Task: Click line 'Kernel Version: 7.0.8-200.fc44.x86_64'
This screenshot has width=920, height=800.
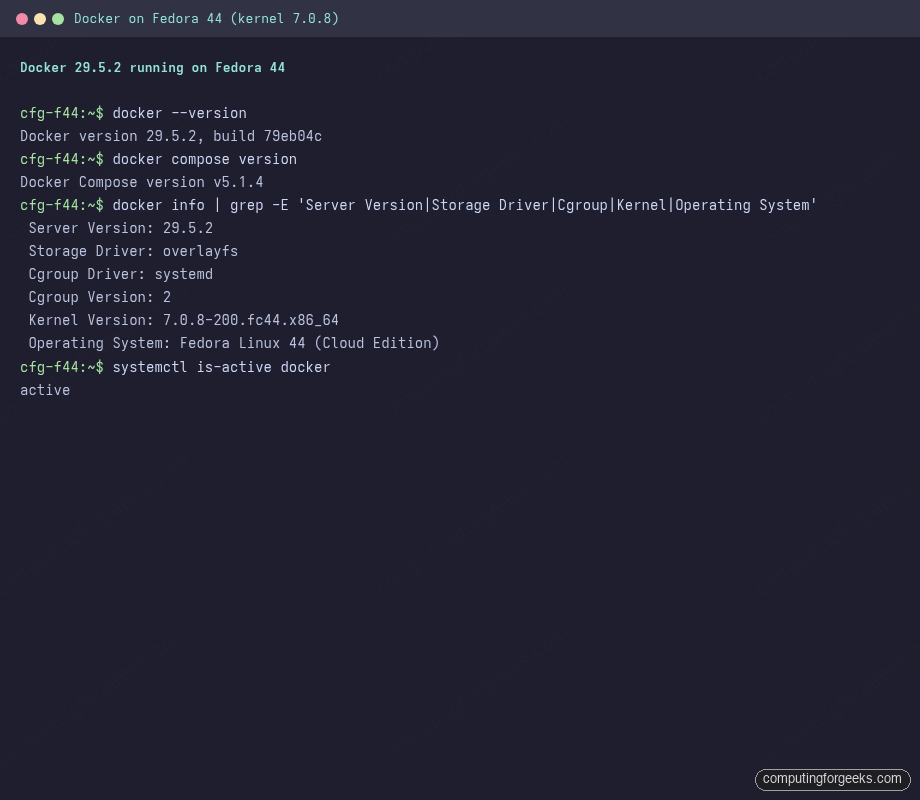Action: 184,320
